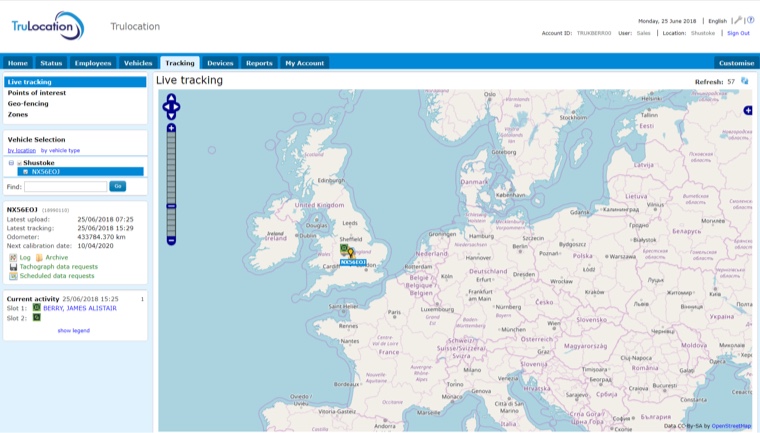The height and width of the screenshot is (433, 760).
Task: Open the help question mark icon
Action: tap(750, 20)
